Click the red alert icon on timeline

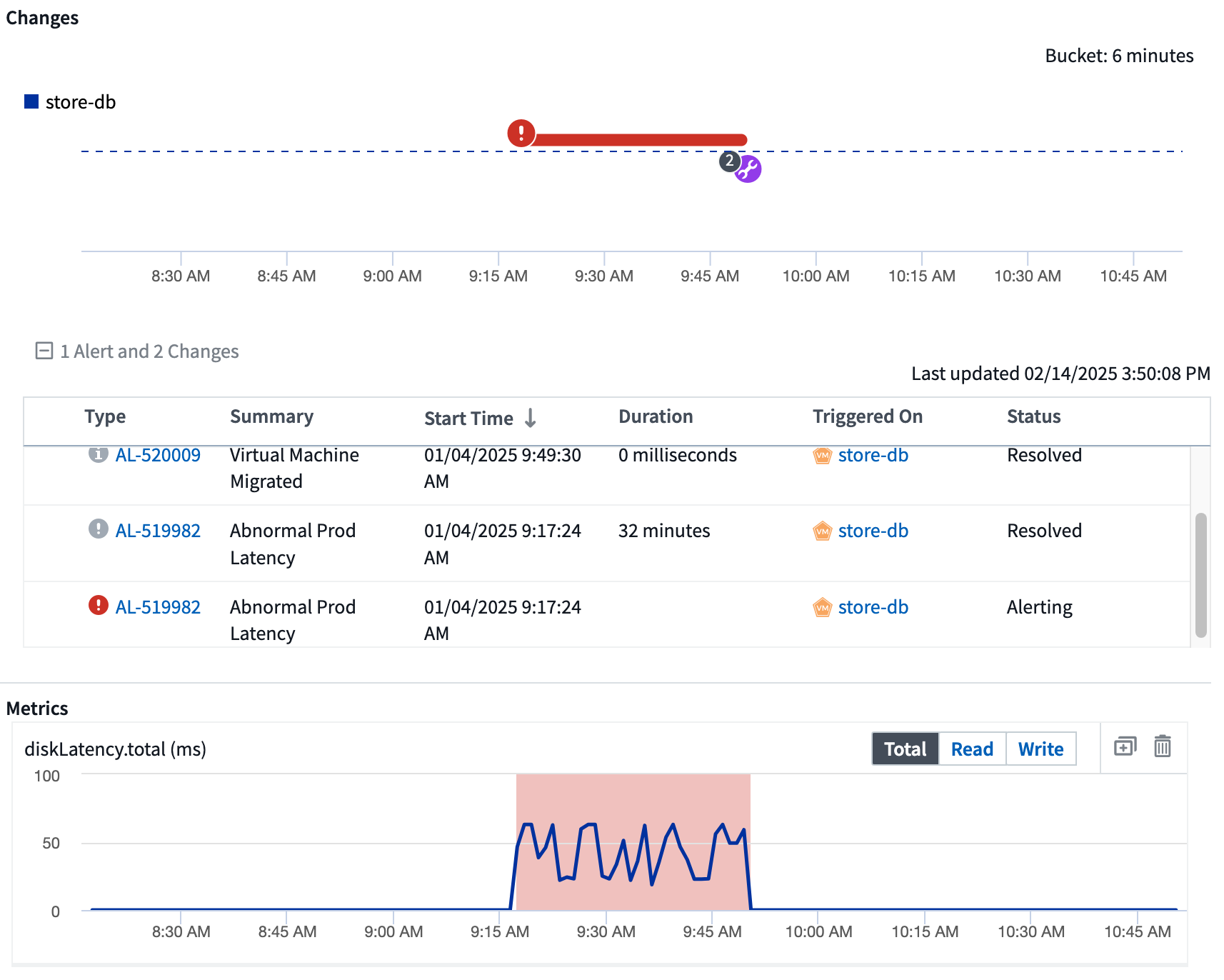point(521,133)
